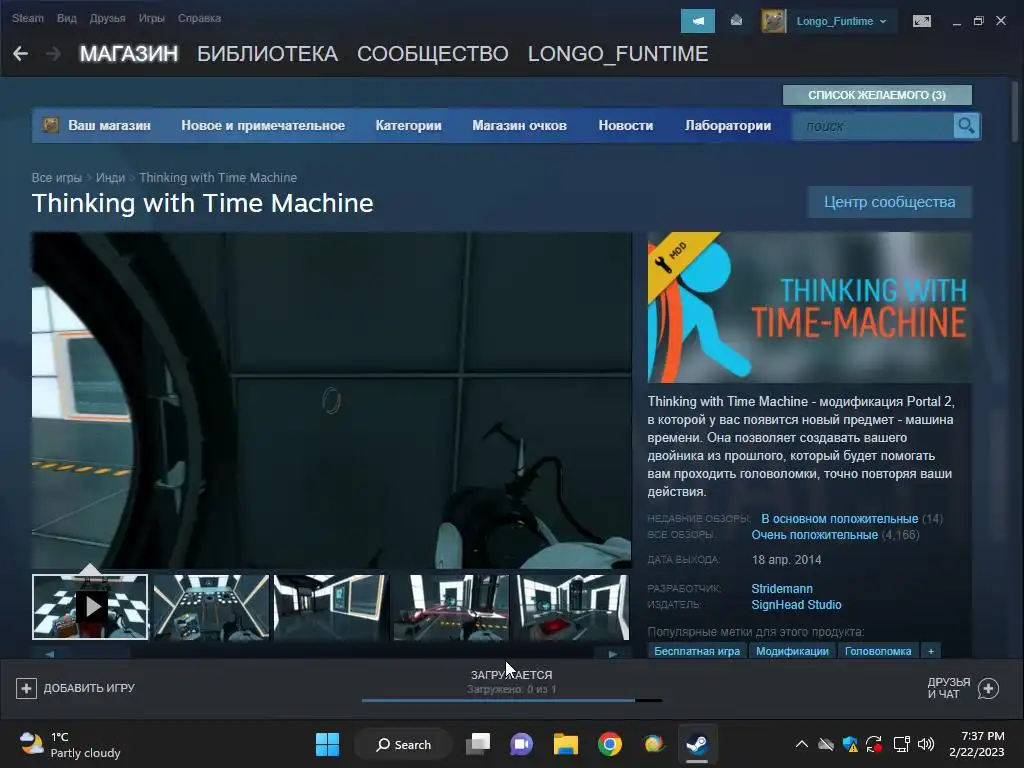1024x768 pixels.
Task: Open the weather widget Partly cloudy
Action: [71, 744]
